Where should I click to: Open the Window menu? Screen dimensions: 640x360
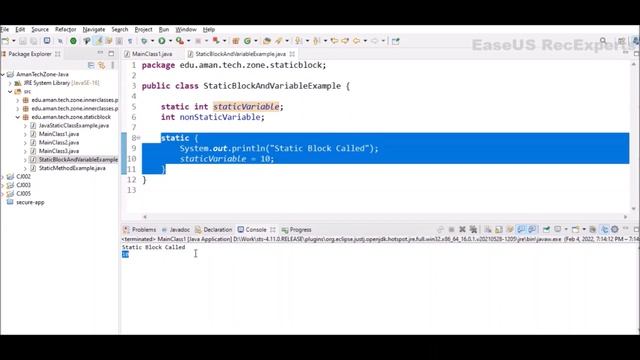[186, 29]
